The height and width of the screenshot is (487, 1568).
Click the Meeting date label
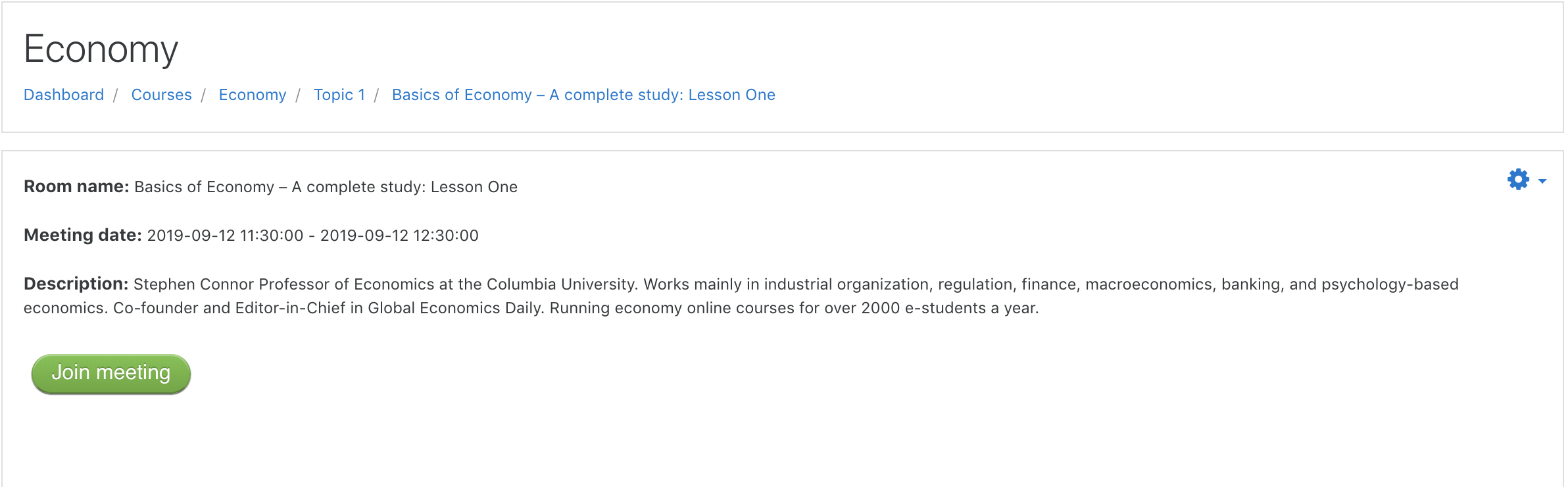pyautogui.click(x=83, y=236)
